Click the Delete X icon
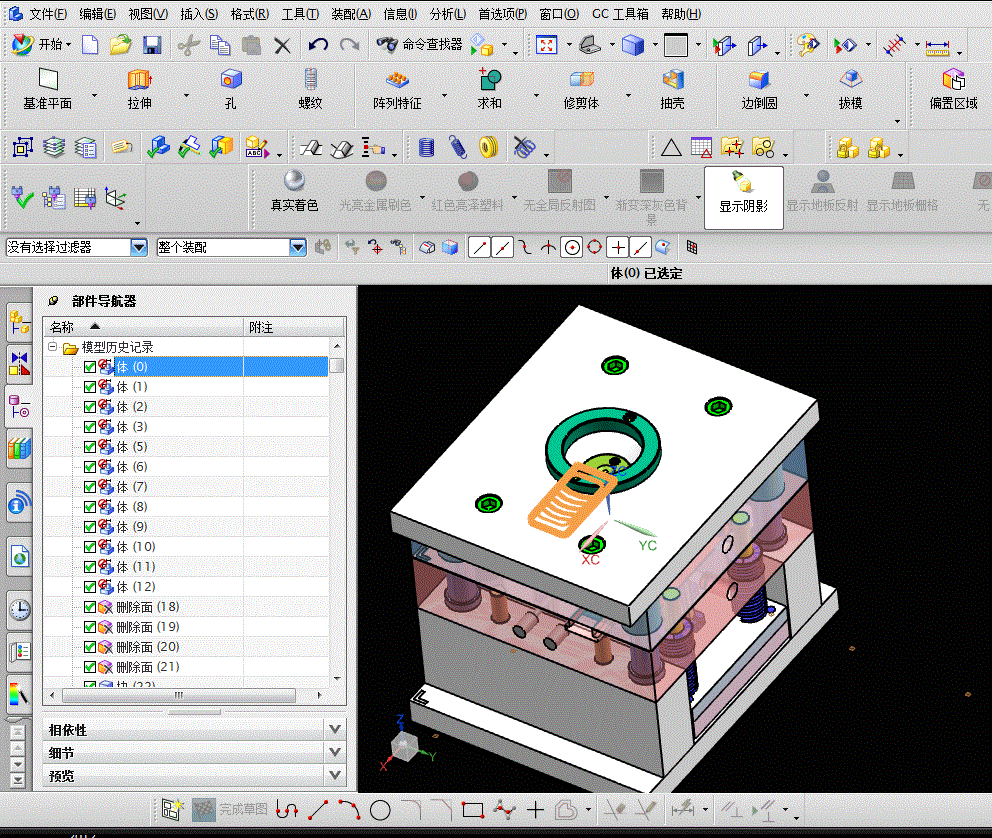This screenshot has height=838, width=992. [x=282, y=46]
